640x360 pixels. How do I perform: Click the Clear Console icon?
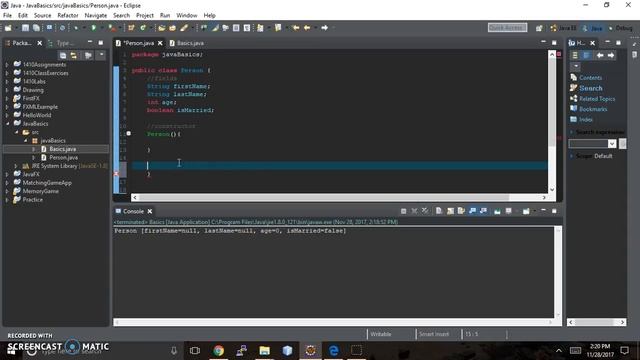(439, 211)
